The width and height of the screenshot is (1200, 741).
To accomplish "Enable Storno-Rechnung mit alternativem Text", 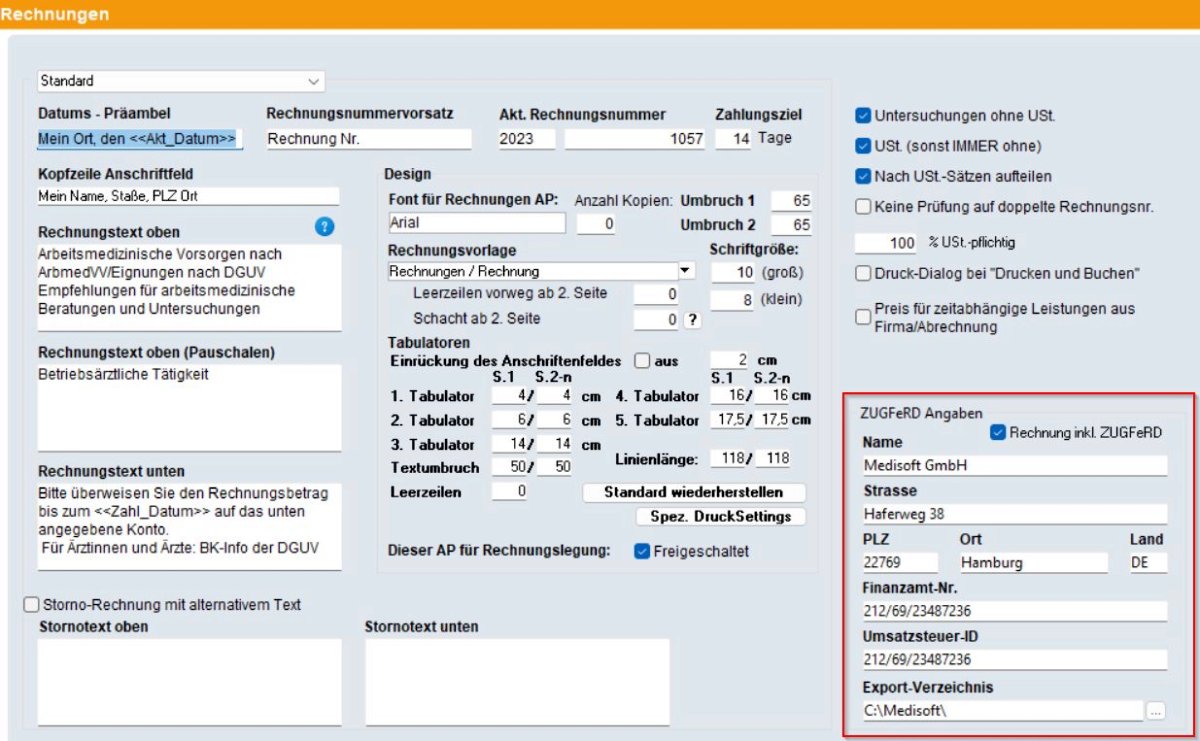I will (x=31, y=604).
